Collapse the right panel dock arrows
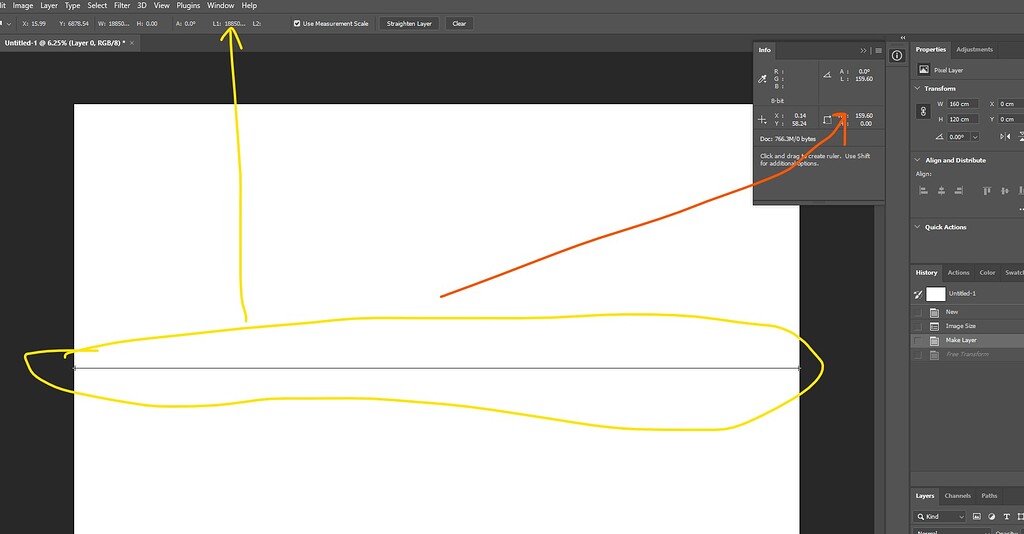 coord(903,38)
